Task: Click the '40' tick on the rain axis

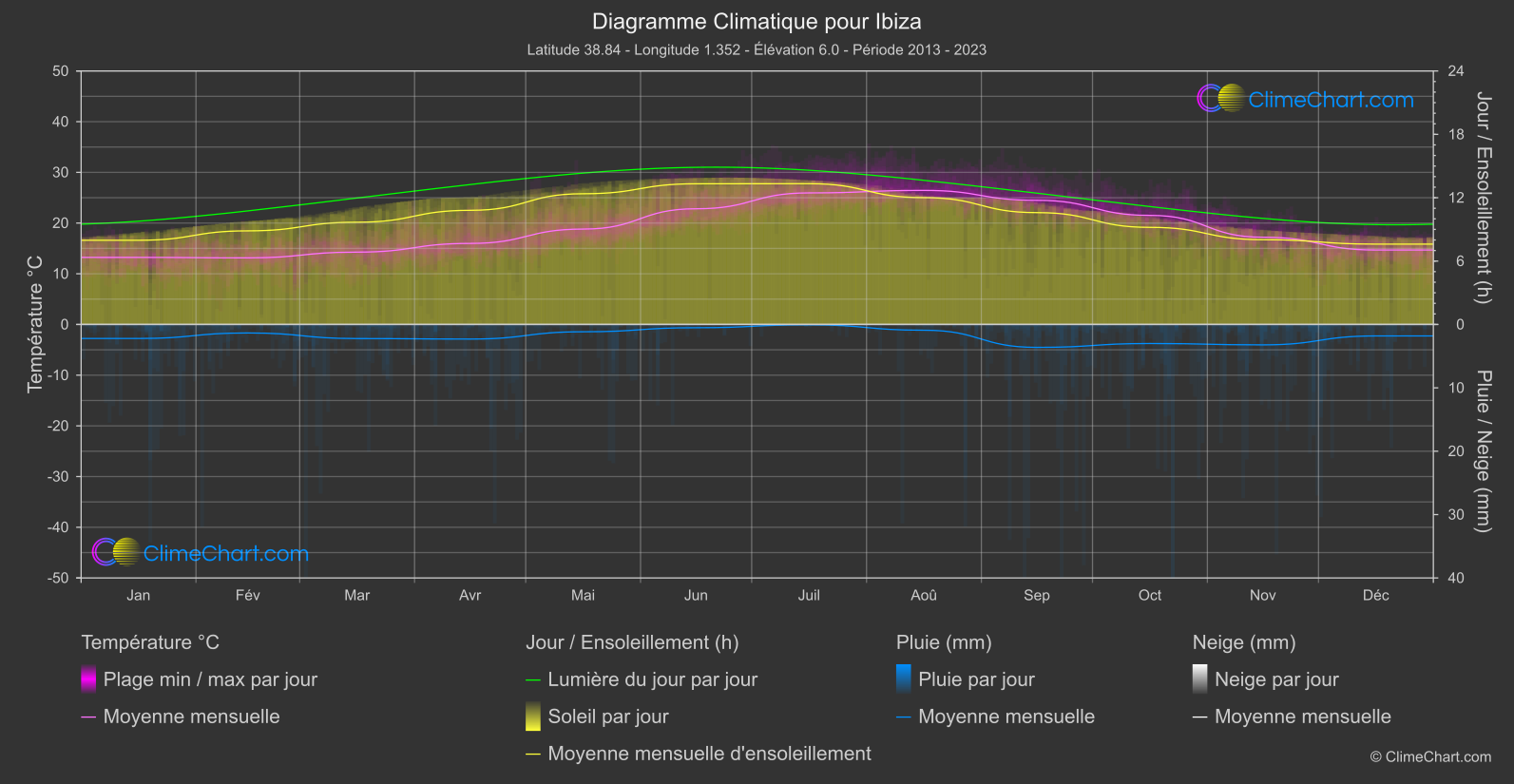Action: (1456, 578)
